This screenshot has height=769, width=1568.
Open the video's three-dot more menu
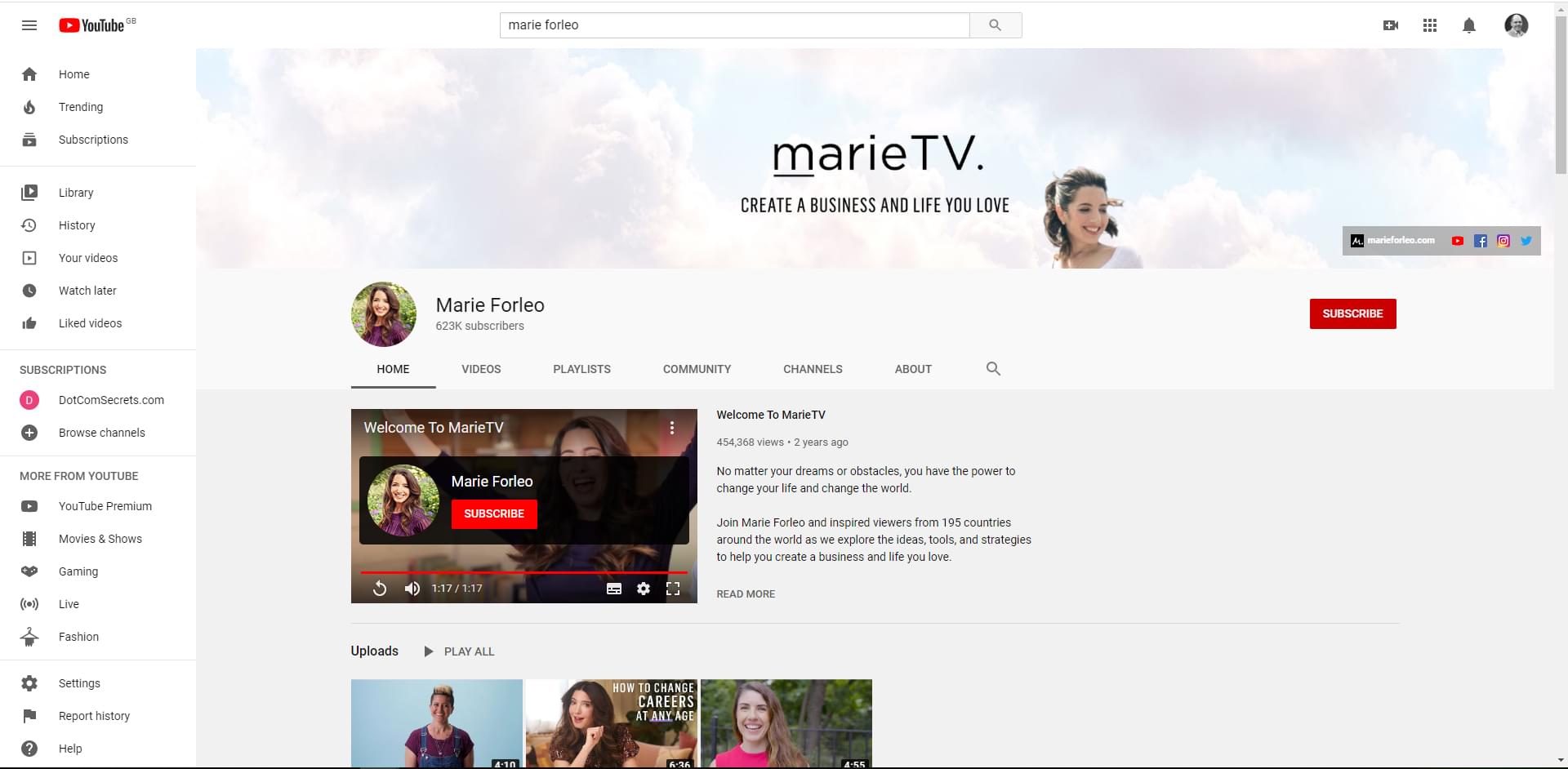coord(672,428)
